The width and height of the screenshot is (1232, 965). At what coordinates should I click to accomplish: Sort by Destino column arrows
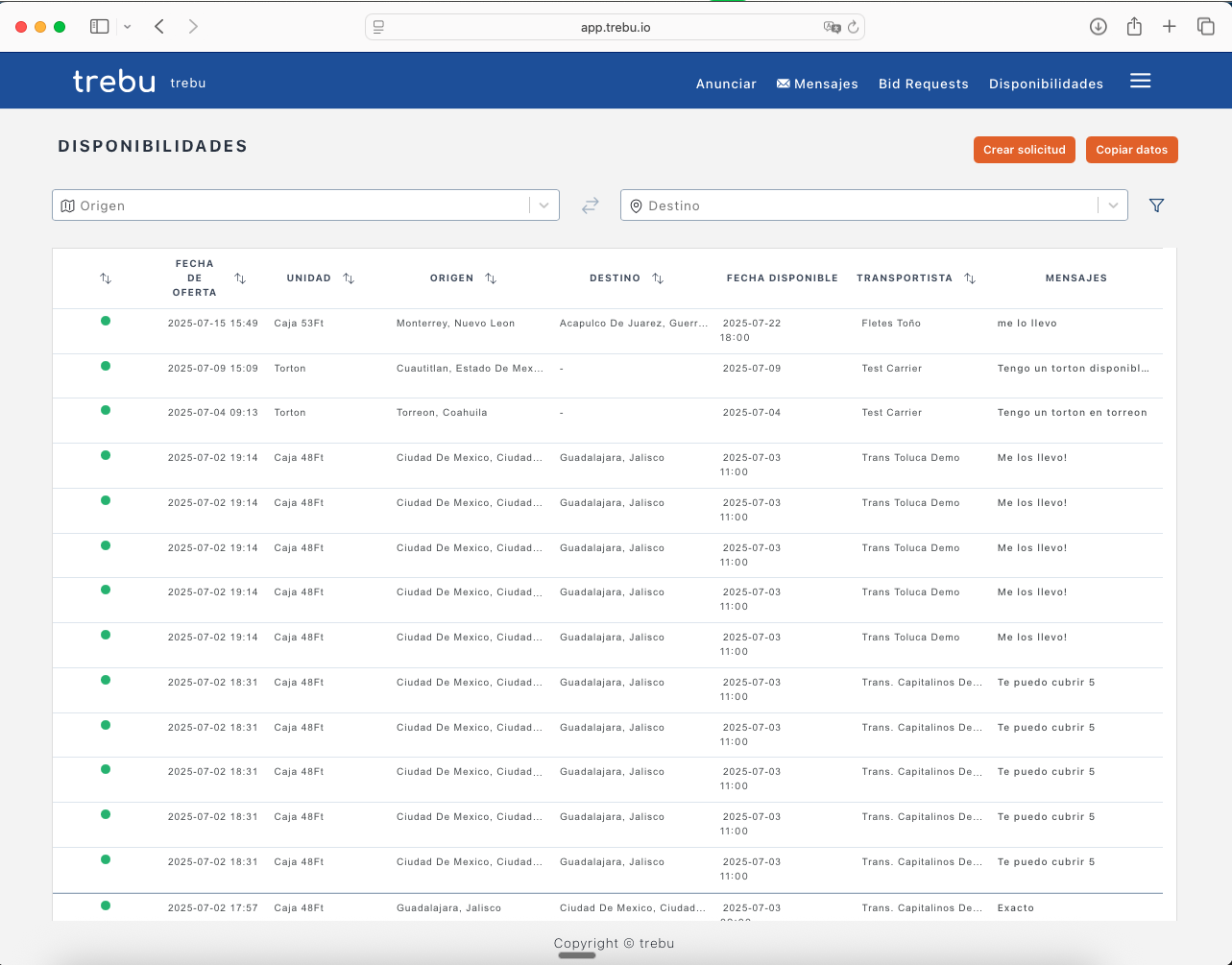[x=658, y=278]
